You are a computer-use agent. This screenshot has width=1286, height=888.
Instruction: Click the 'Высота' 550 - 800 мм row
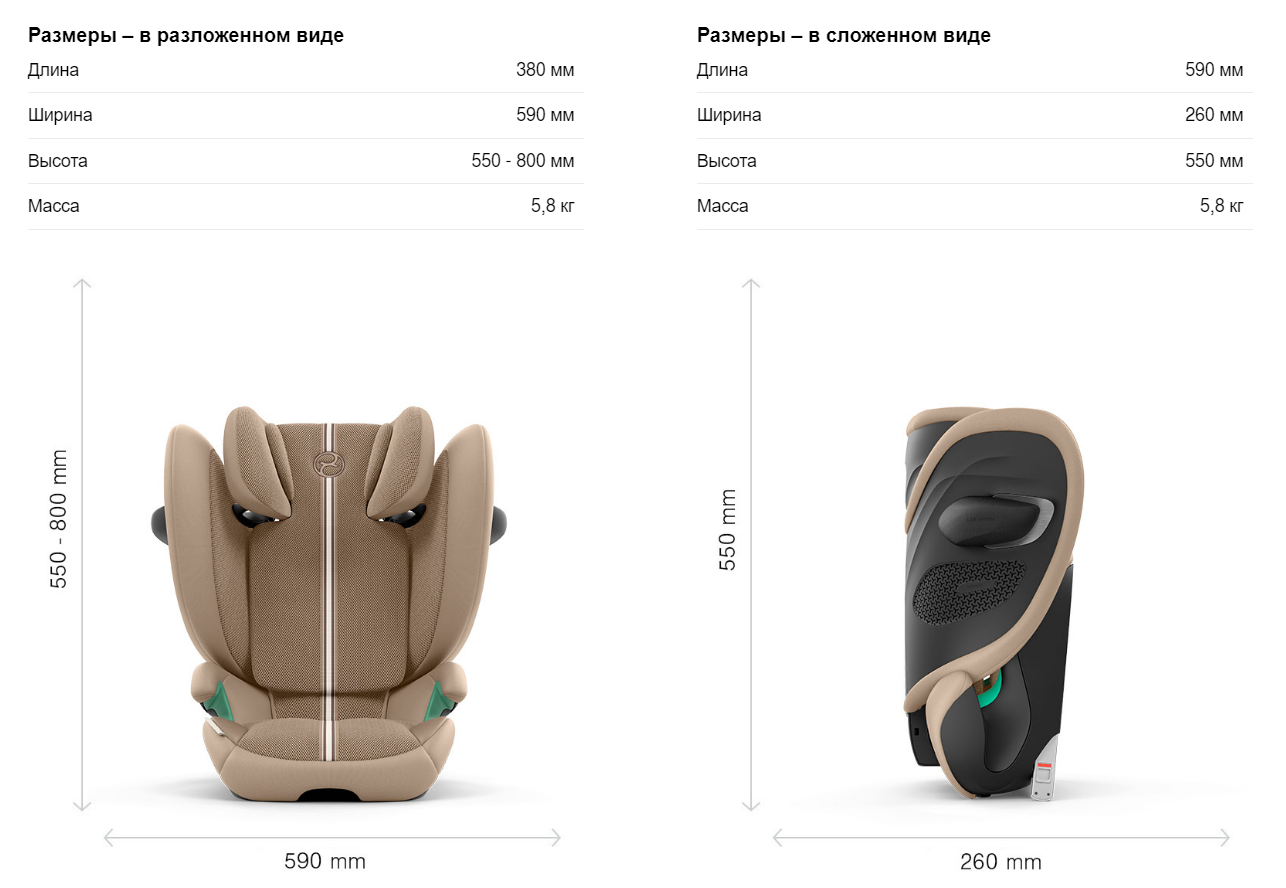point(306,161)
